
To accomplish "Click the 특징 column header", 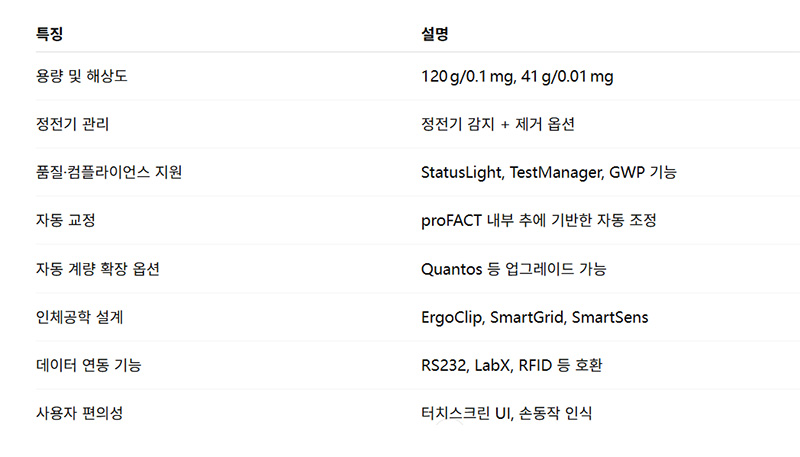I will [x=49, y=34].
